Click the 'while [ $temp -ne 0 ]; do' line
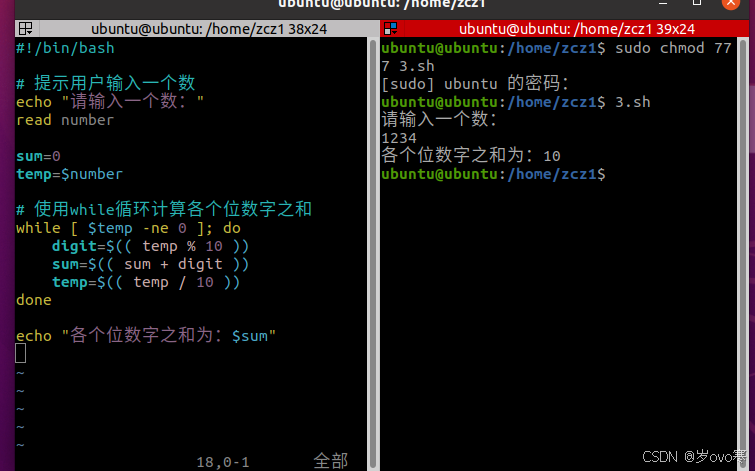 128,228
